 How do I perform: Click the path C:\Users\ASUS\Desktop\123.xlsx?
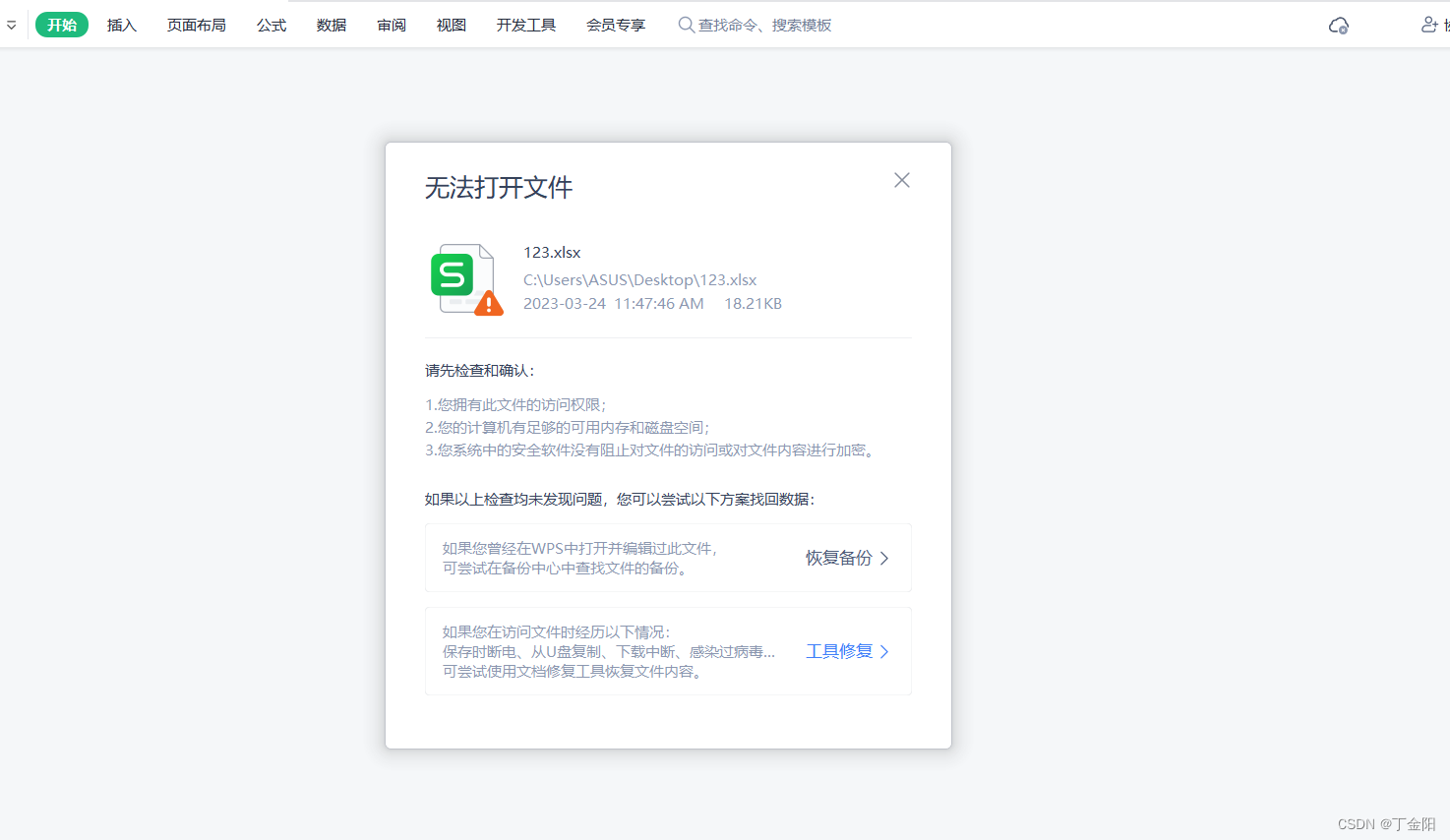tap(640, 280)
